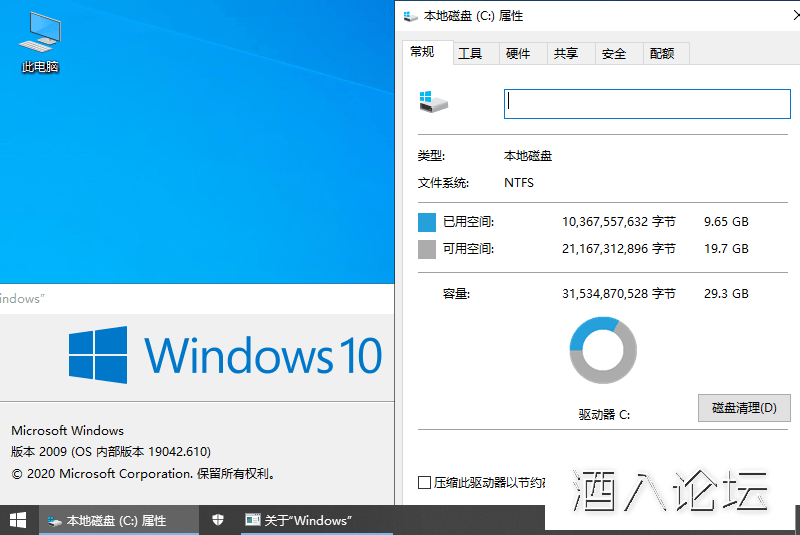This screenshot has height=535, width=800.
Task: Click the 本地磁盘 type value
Action: 528,156
